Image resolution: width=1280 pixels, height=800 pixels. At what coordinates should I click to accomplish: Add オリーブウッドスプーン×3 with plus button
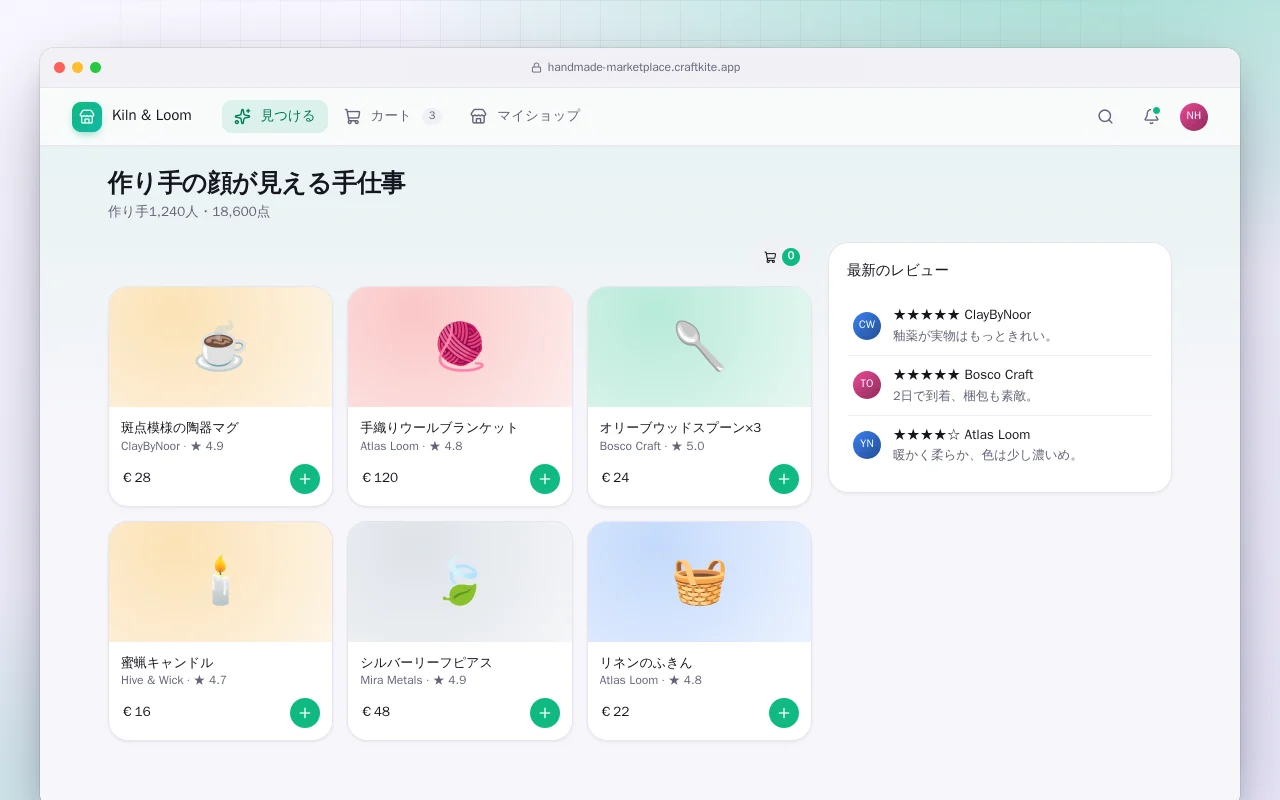[784, 479]
